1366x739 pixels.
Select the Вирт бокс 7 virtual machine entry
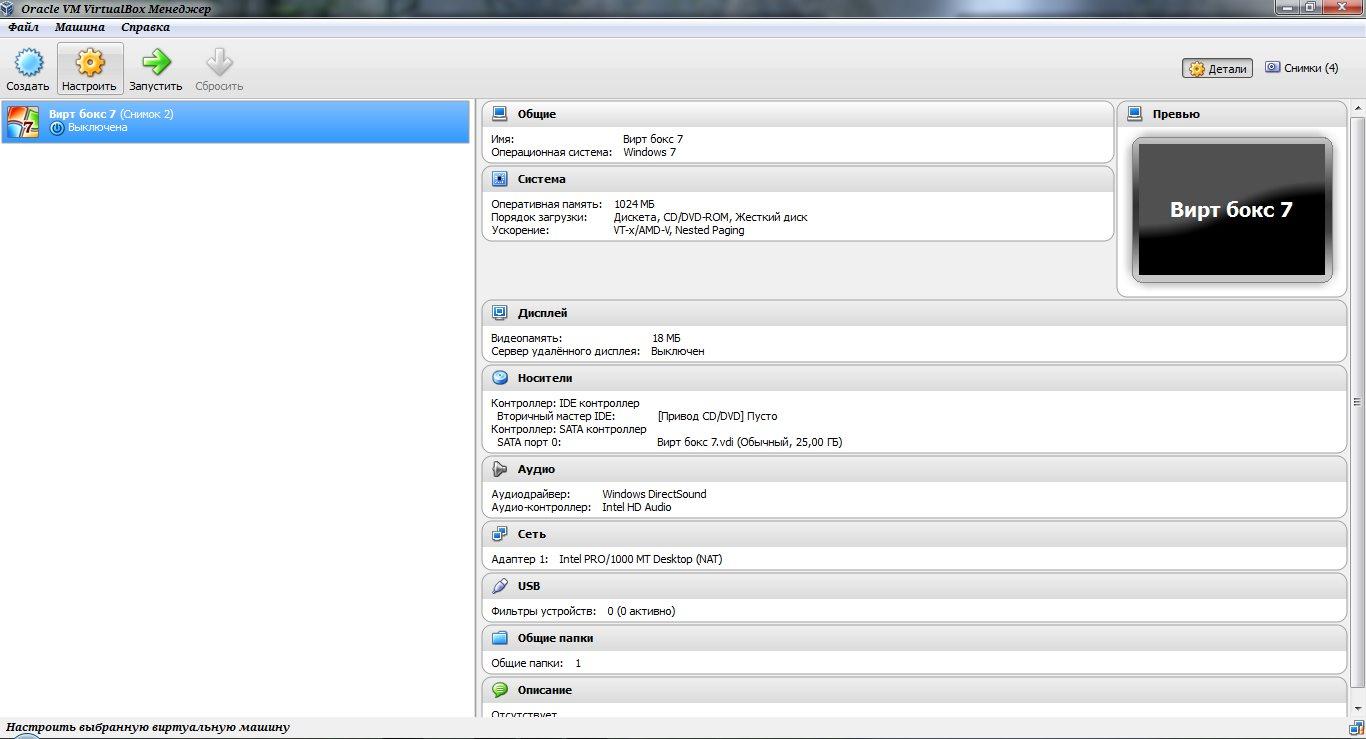point(236,121)
